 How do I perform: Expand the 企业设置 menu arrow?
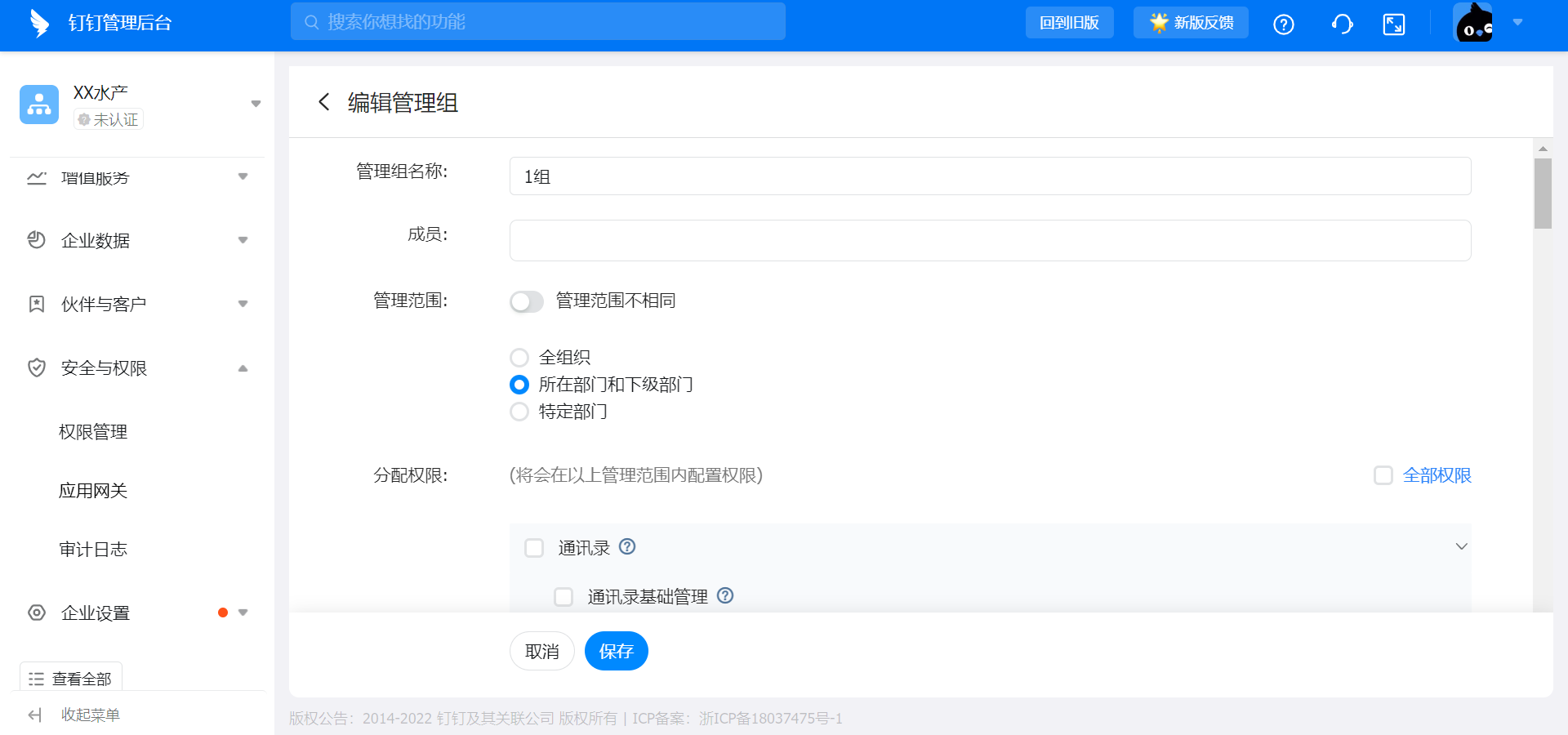[x=243, y=612]
